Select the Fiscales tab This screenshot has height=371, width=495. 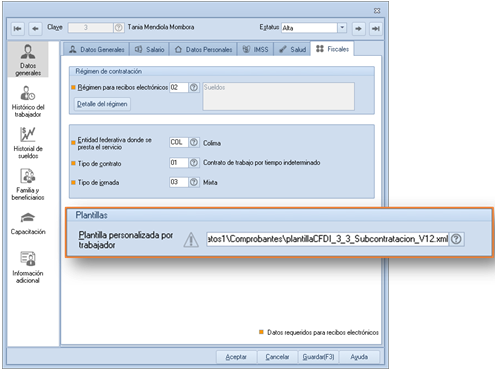(332, 49)
